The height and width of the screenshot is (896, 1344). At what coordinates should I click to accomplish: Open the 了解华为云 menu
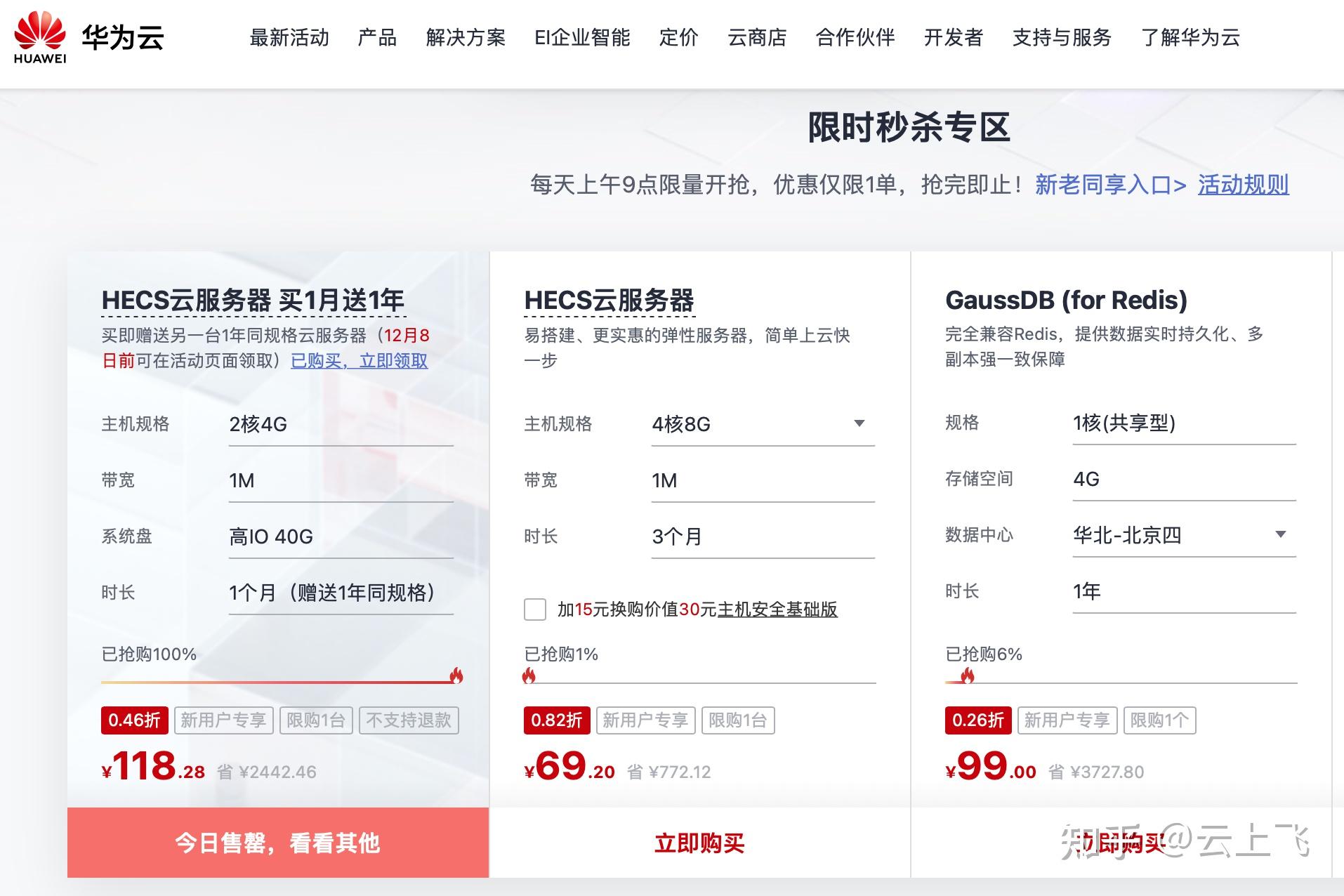pos(1191,37)
